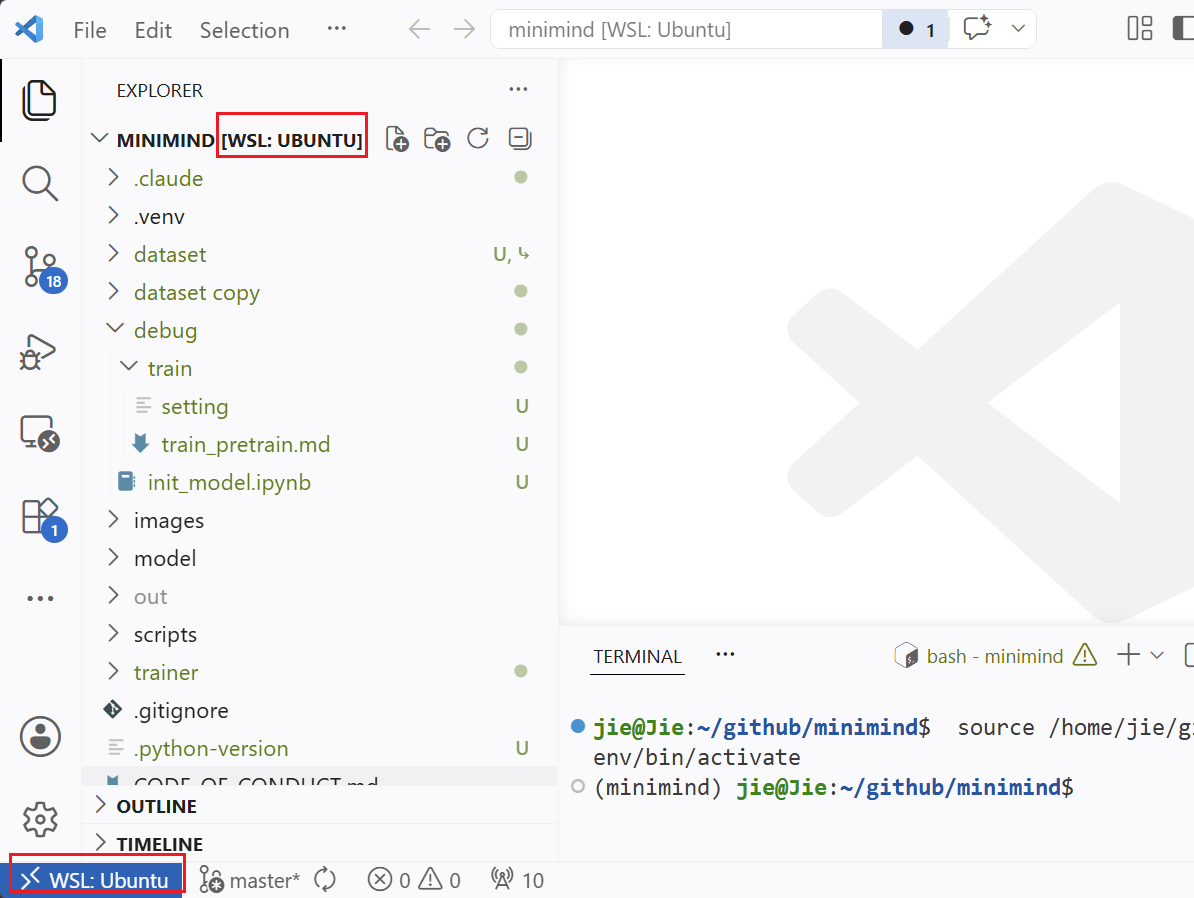Viewport: 1194px width, 898px height.
Task: Open the .gitignore file
Action: coord(320,711)
